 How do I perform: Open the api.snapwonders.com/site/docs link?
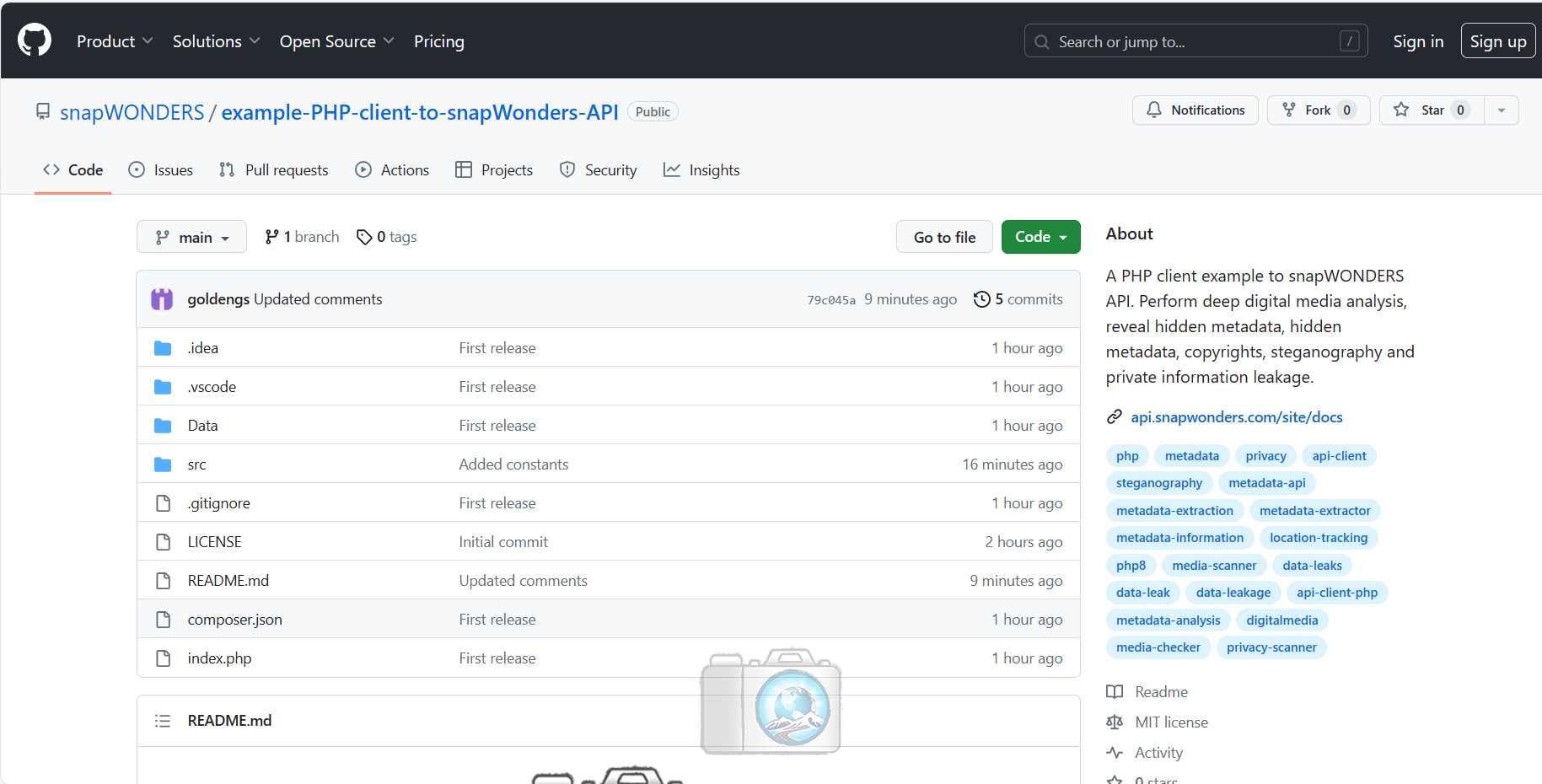pos(1236,417)
